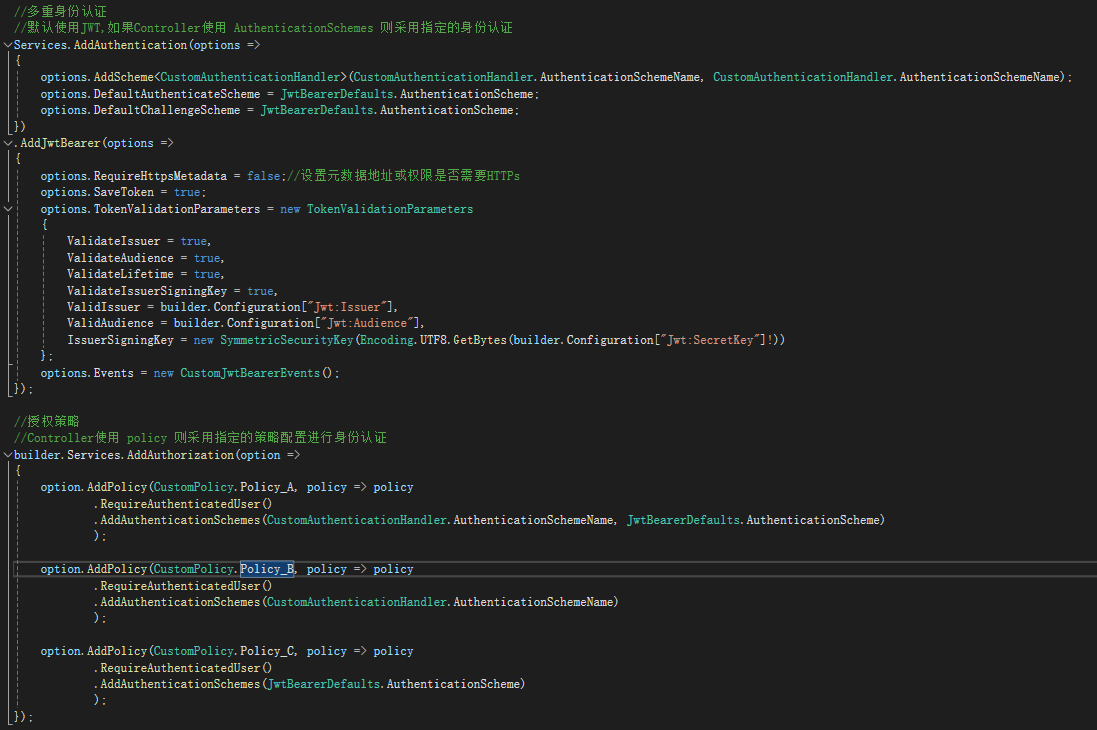
Task: Click the true value after SaveToken
Action: pyautogui.click(x=187, y=192)
